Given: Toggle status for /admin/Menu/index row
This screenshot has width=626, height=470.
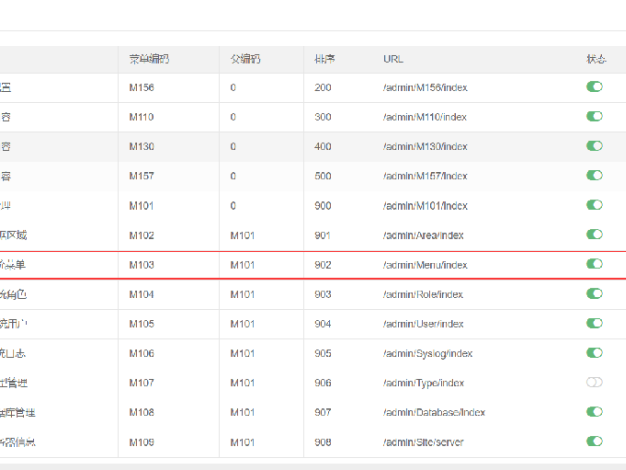Looking at the screenshot, I should [595, 264].
